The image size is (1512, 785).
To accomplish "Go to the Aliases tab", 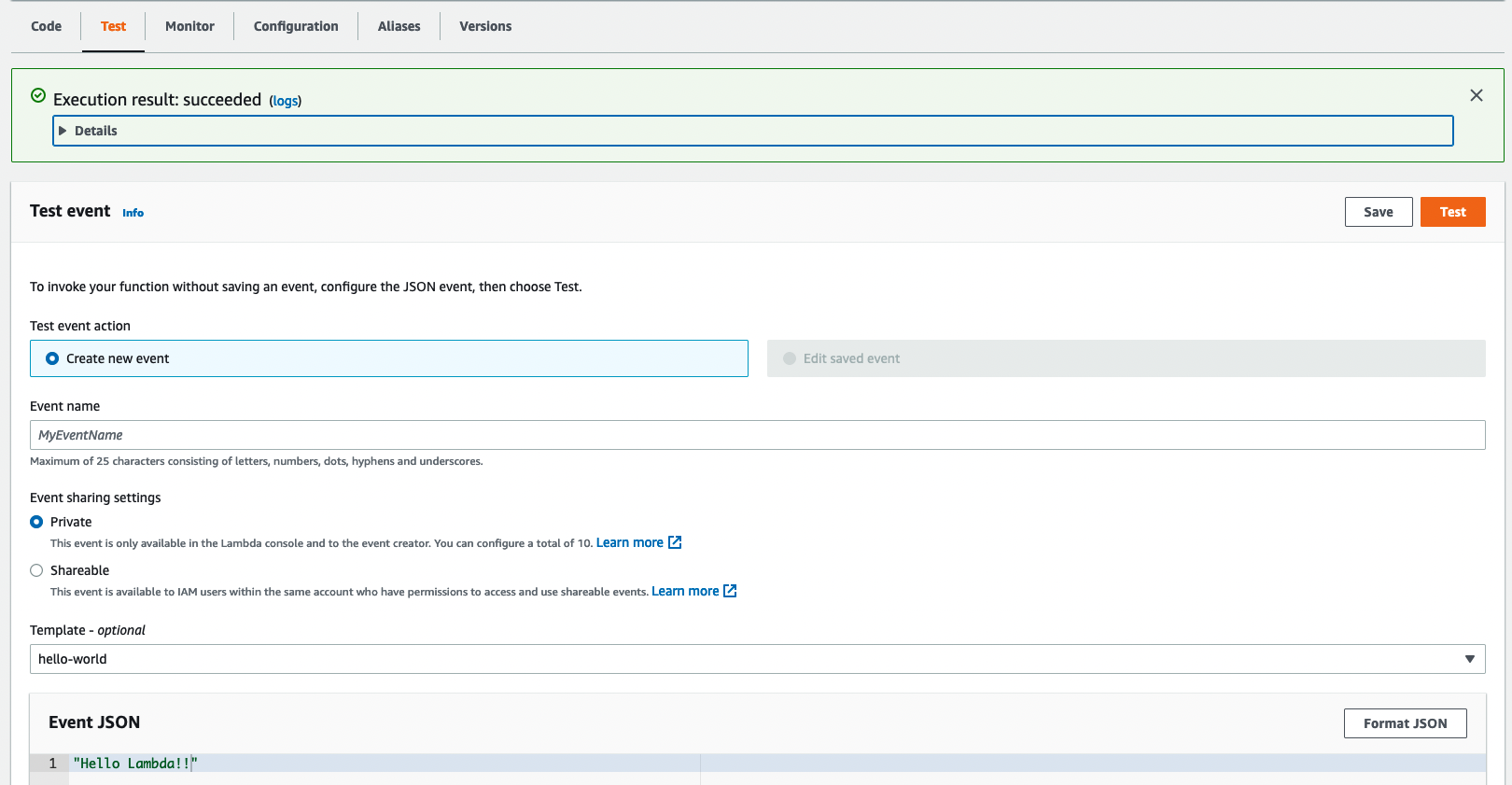I will (399, 26).
